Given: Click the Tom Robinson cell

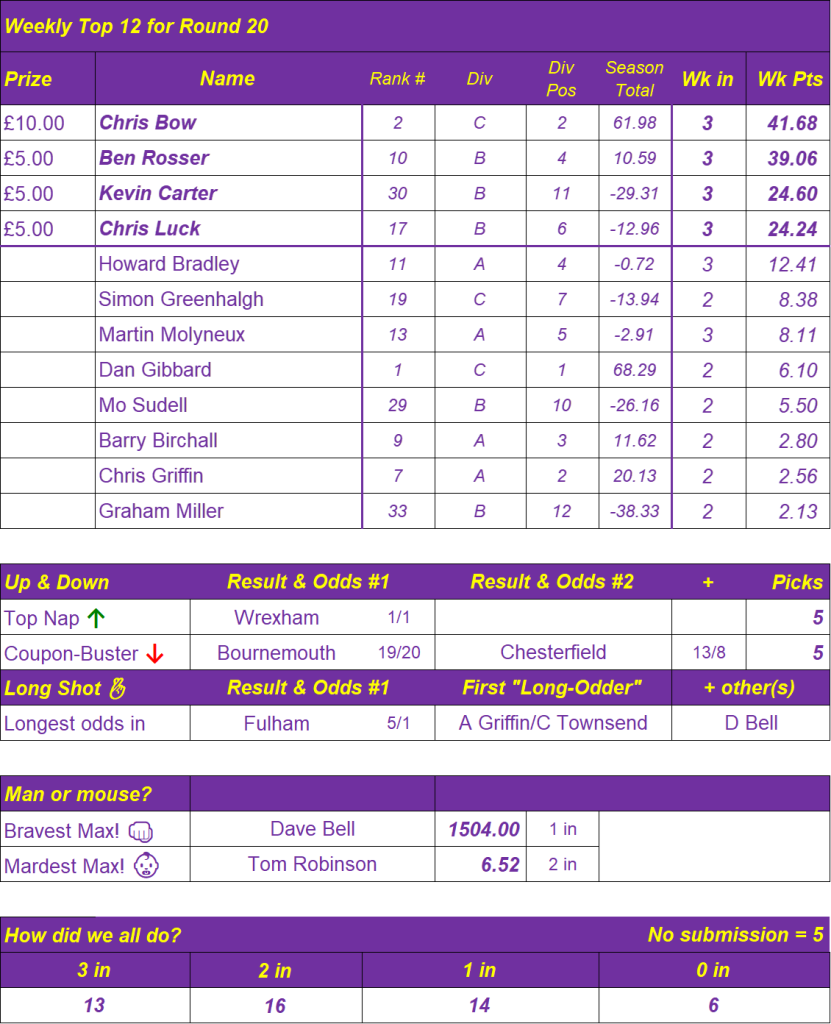Looking at the screenshot, I should click(x=312, y=864).
